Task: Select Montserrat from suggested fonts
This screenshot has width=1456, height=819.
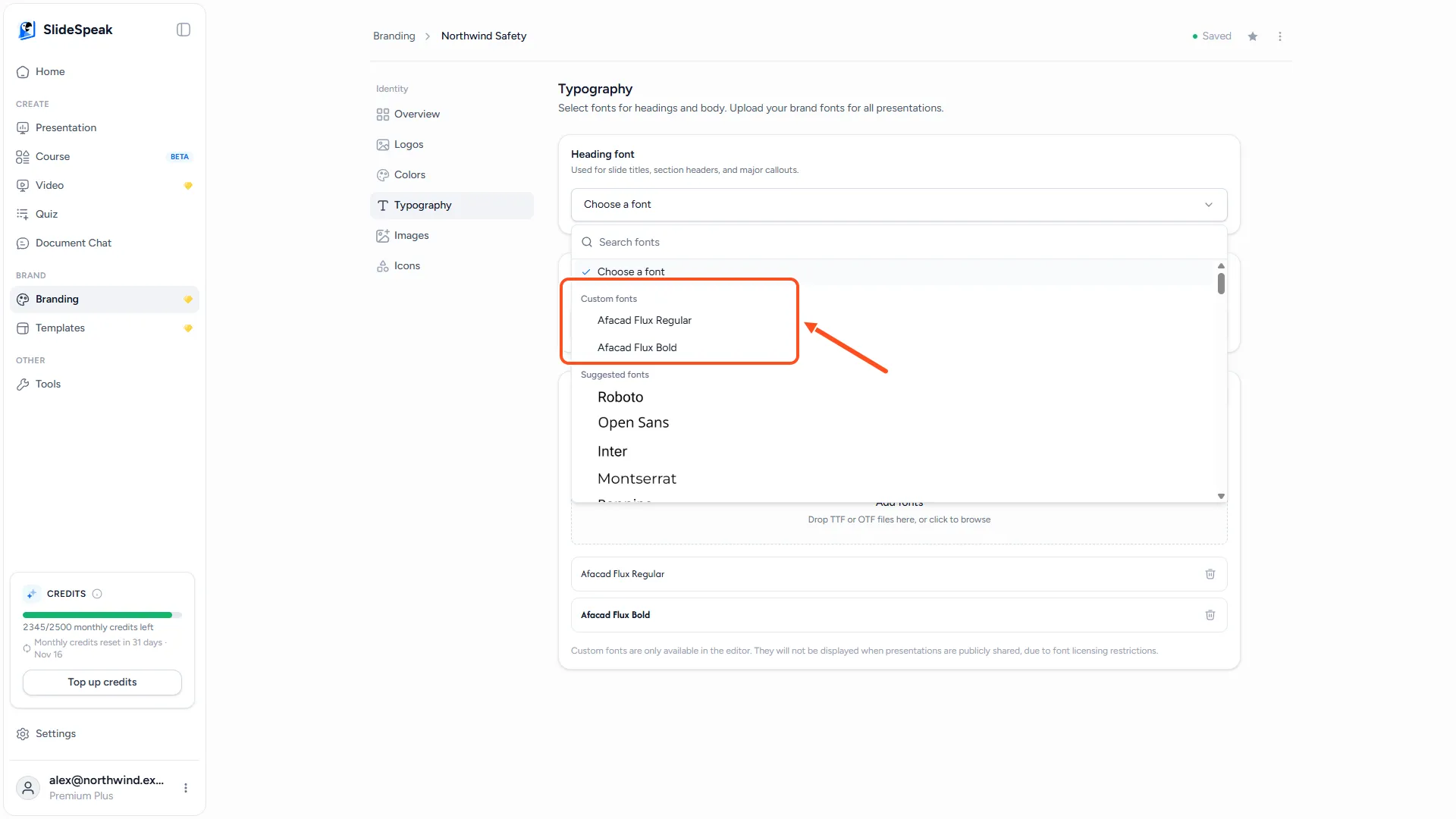Action: [893, 479]
